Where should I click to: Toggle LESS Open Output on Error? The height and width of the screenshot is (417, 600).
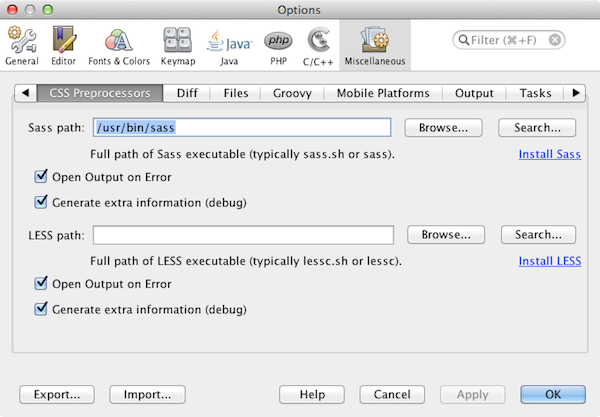41,284
